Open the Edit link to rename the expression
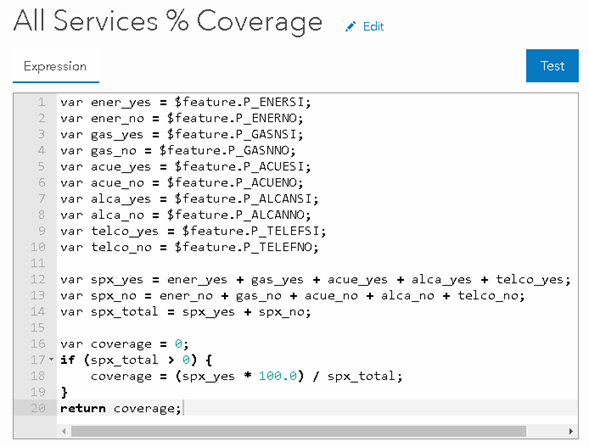Image resolution: width=589 pixels, height=447 pixels. pos(373,27)
